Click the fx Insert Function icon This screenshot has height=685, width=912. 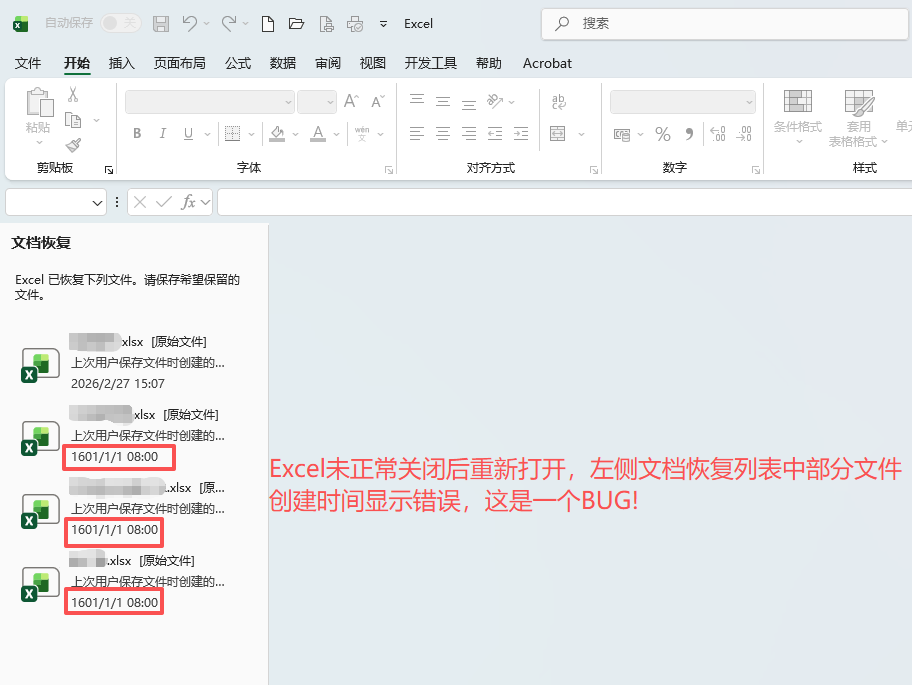pos(188,202)
